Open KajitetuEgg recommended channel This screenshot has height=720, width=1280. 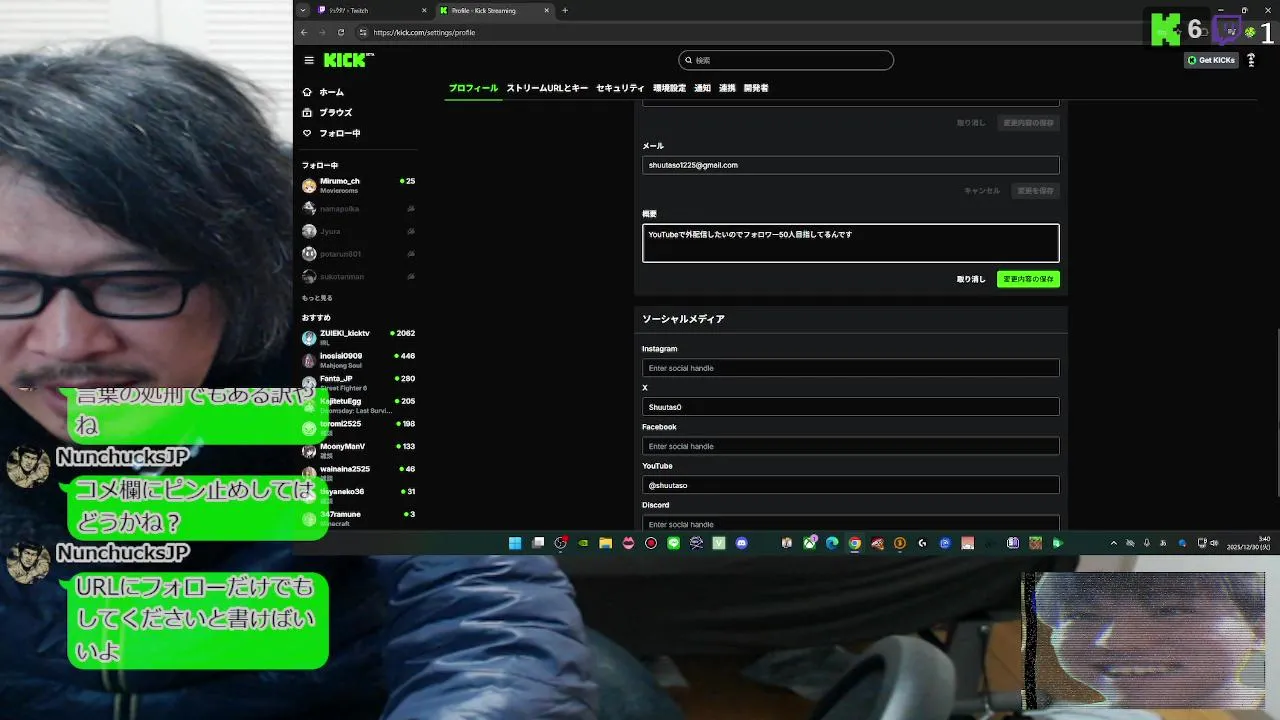358,405
